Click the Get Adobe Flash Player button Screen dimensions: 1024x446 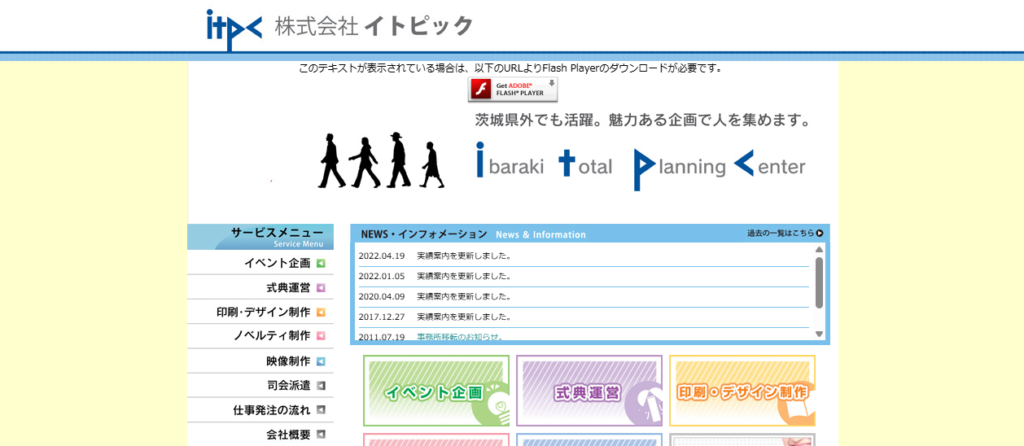[x=513, y=89]
